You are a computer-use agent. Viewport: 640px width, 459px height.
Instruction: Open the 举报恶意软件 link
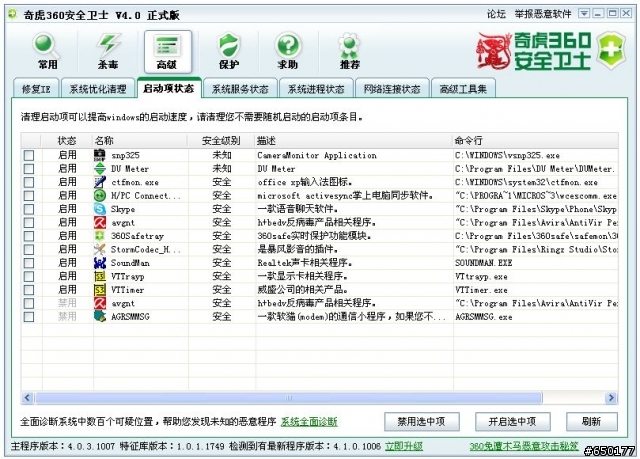[543, 14]
